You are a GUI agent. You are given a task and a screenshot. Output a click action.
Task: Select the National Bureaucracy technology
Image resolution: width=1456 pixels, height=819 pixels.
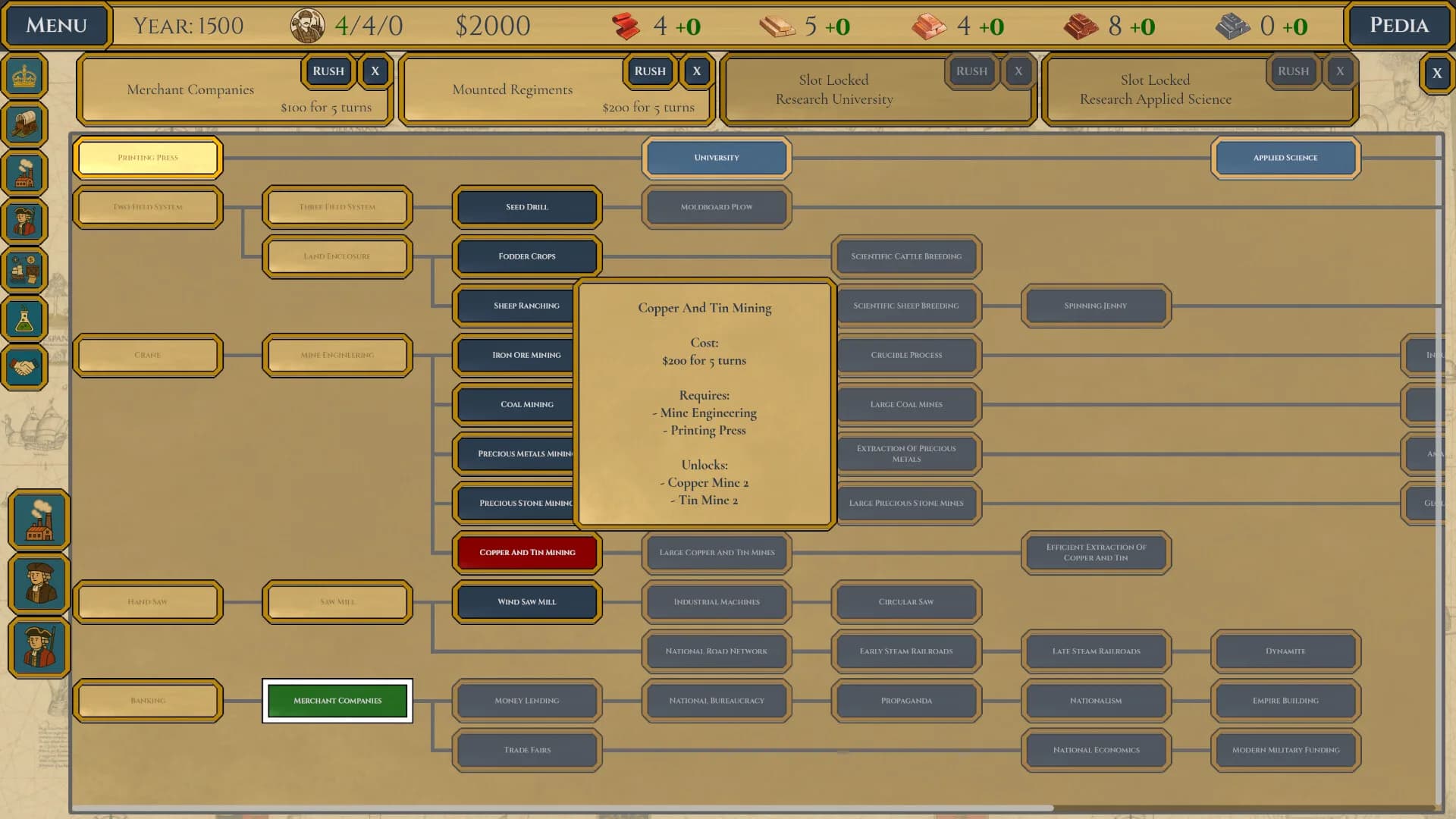(717, 701)
